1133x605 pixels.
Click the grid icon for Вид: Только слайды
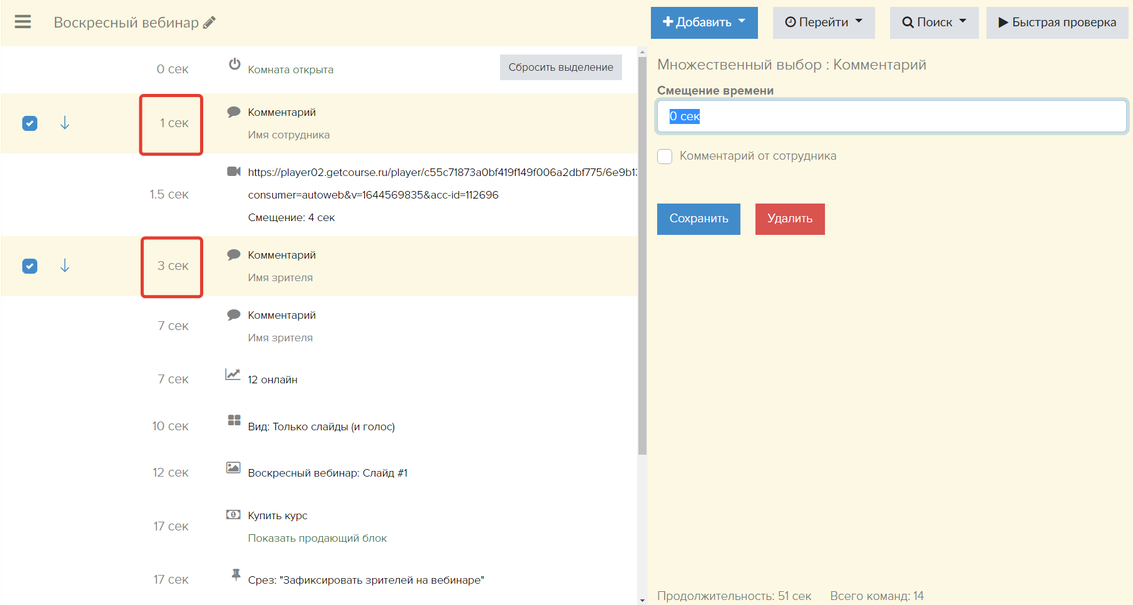(x=234, y=421)
